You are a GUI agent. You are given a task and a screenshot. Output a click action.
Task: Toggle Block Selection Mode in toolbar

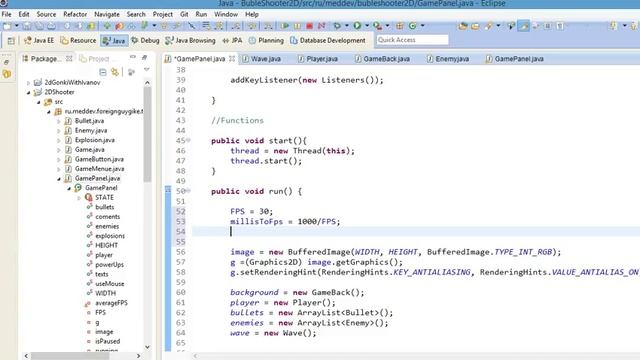pos(548,26)
